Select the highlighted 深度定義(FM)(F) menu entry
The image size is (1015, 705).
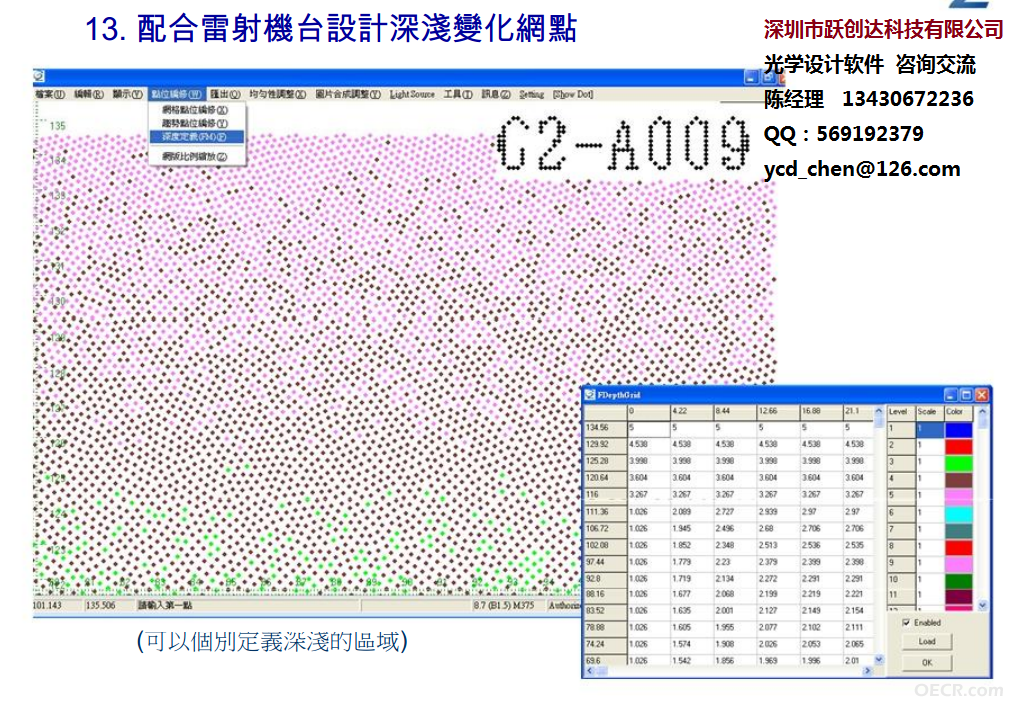tap(197, 137)
